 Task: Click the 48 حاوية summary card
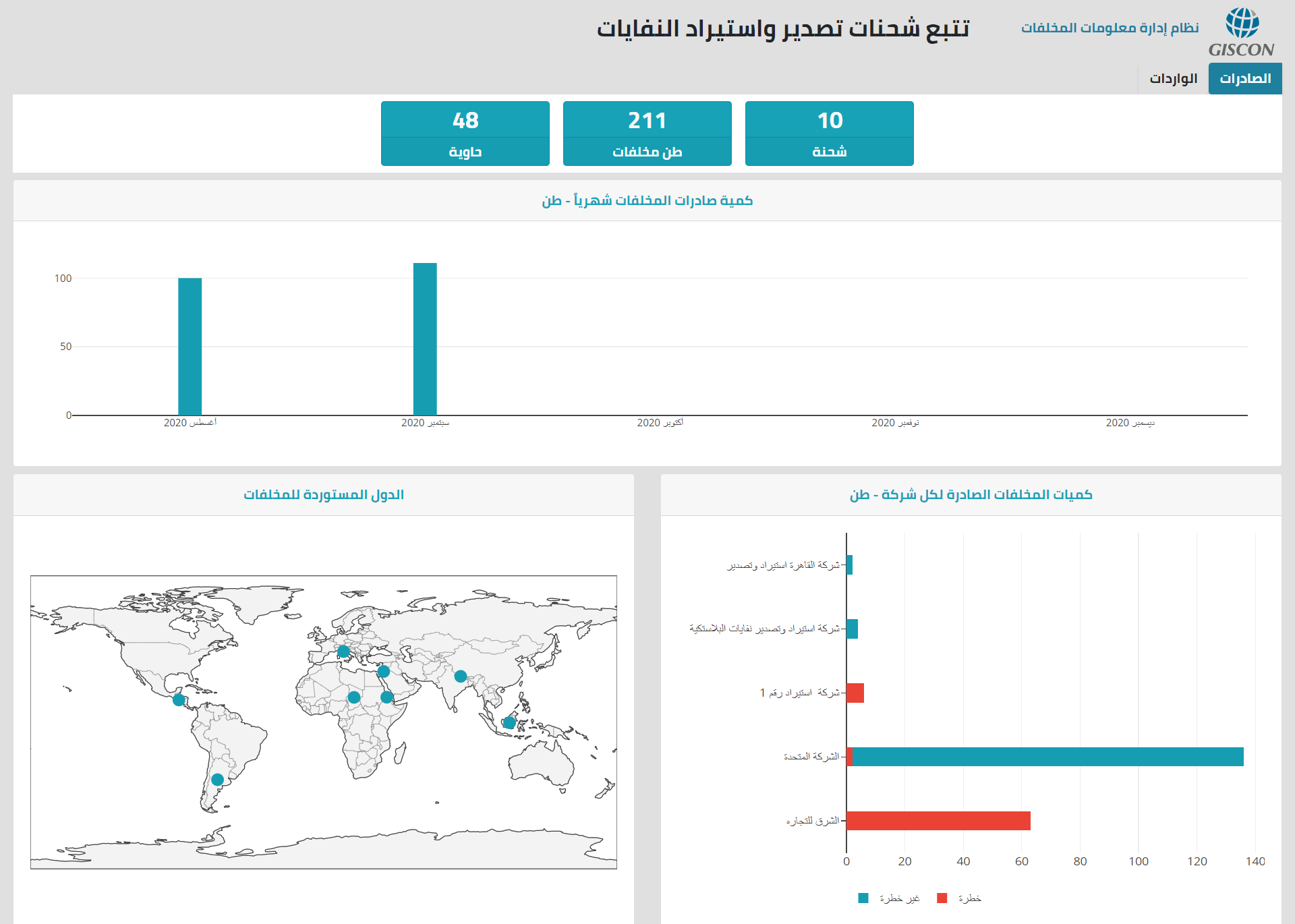coord(465,133)
